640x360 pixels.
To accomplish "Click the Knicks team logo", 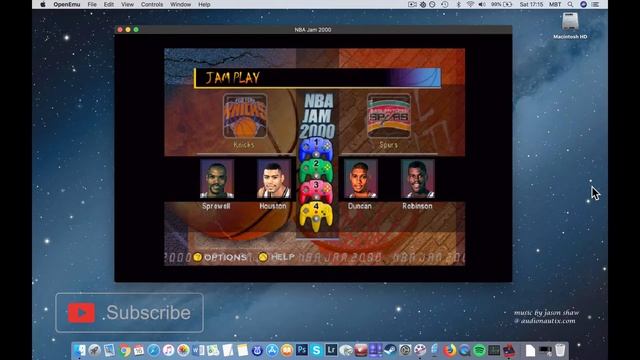I will pos(245,116).
